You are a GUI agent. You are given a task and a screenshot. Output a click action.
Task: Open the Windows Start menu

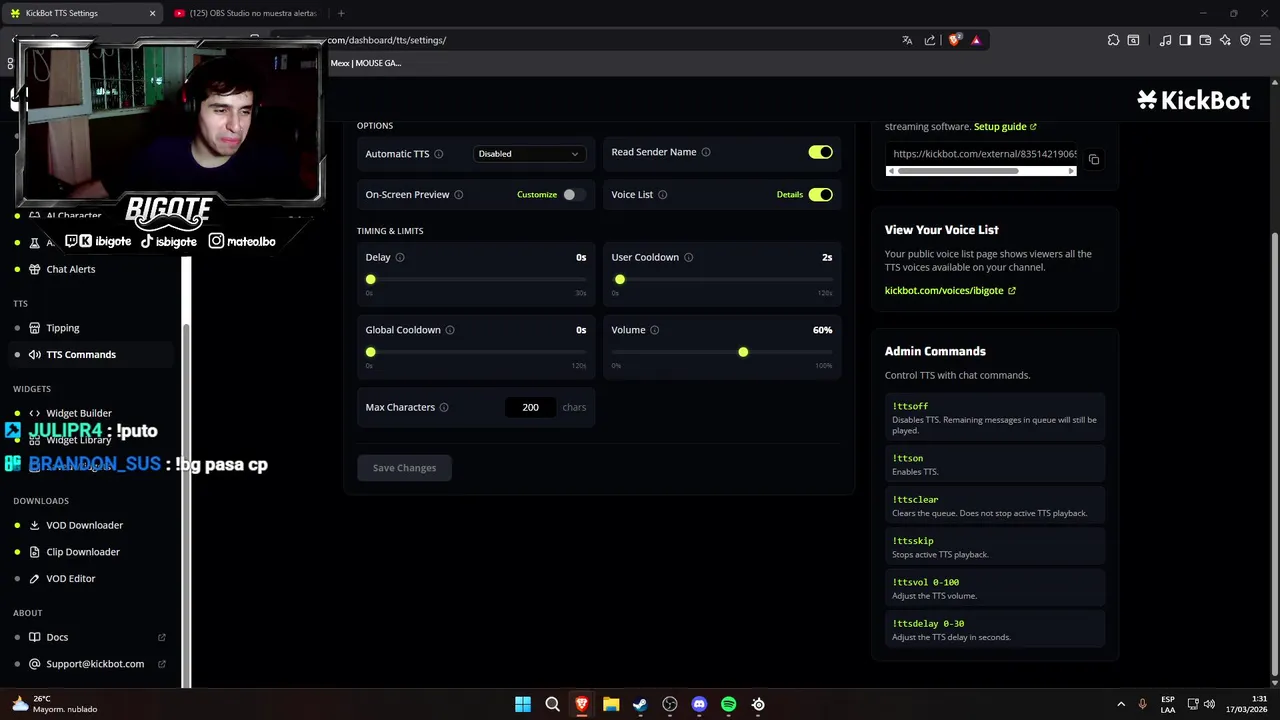pos(523,704)
